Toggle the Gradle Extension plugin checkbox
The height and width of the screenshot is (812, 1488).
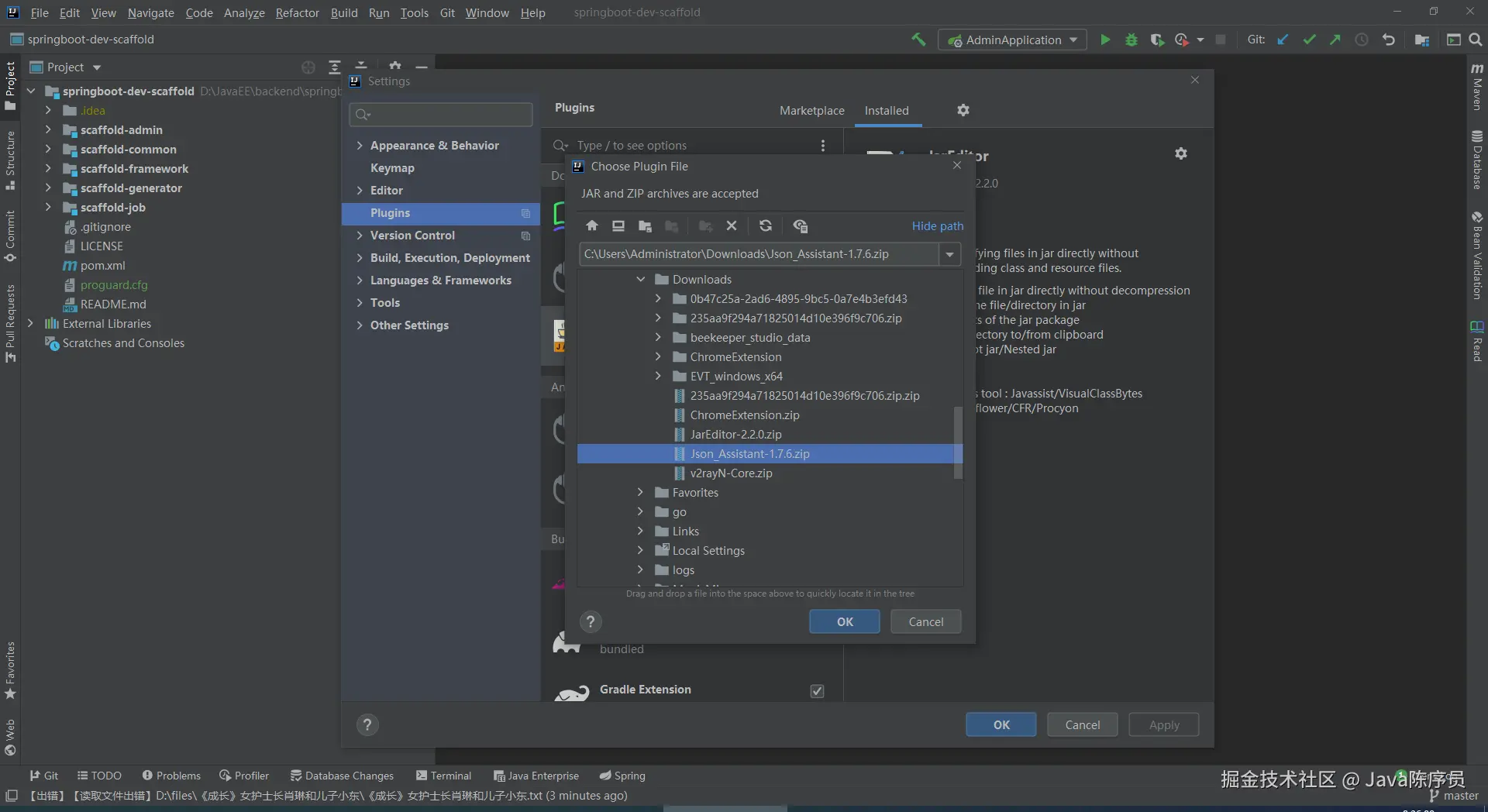point(817,690)
